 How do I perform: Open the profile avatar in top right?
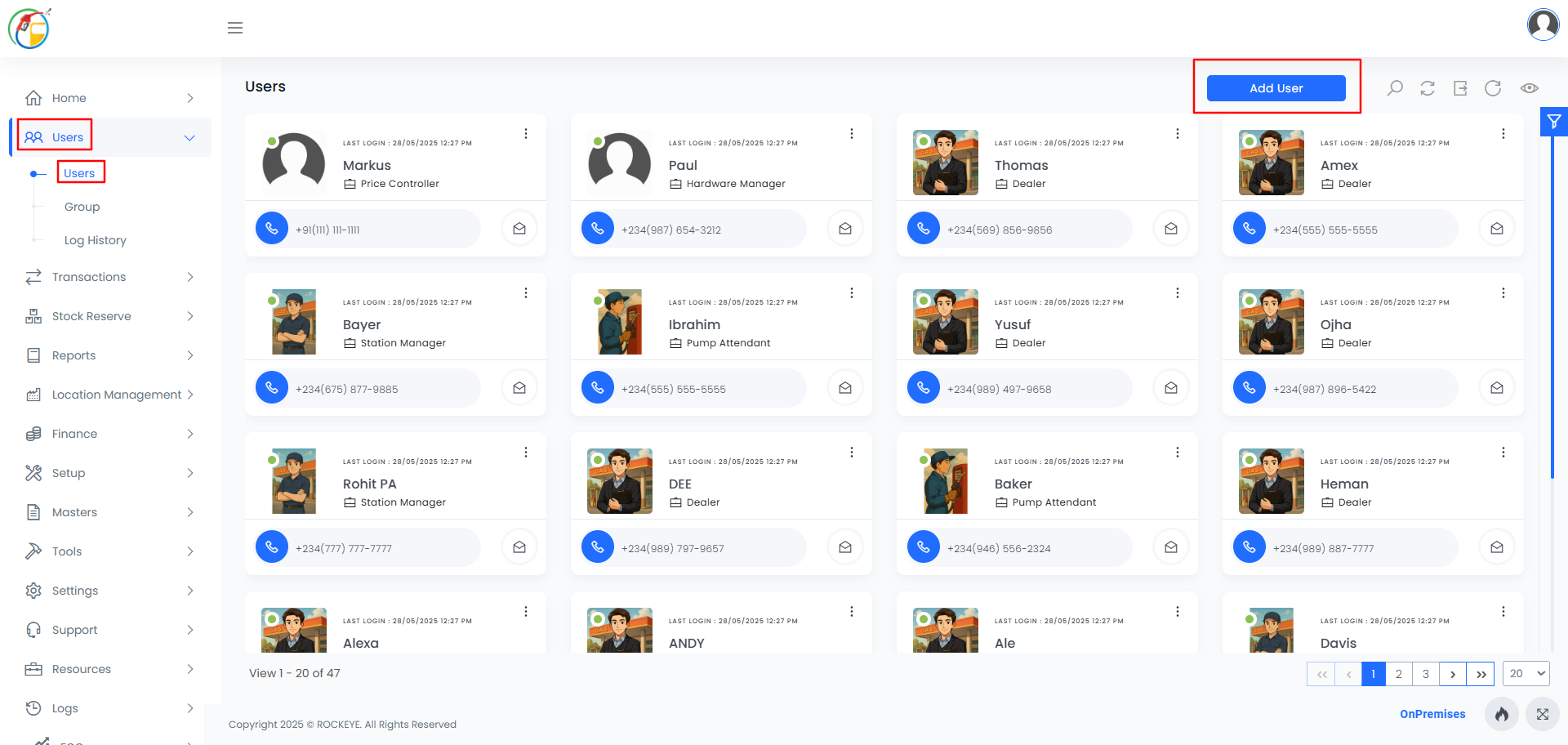click(x=1543, y=25)
